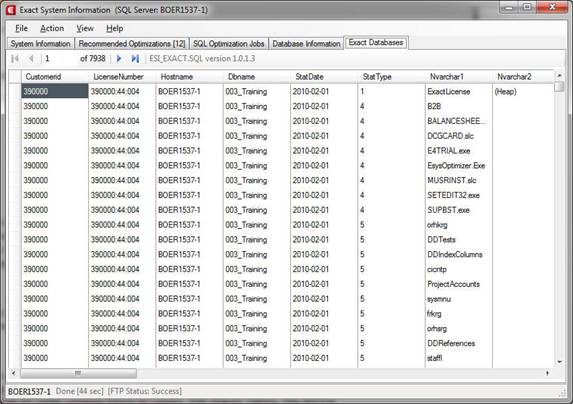573x404 pixels.
Task: Select the B2B cell
Action: pos(458,106)
